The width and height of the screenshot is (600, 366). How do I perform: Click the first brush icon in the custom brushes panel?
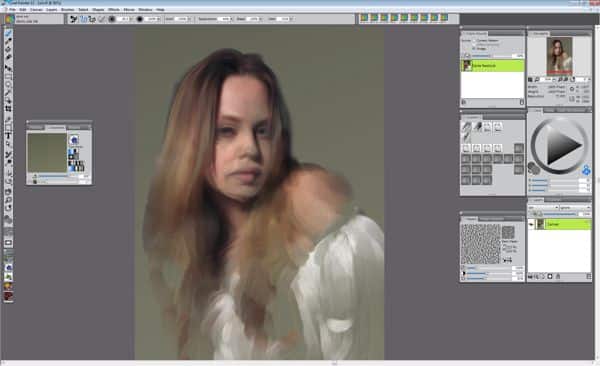click(x=466, y=126)
